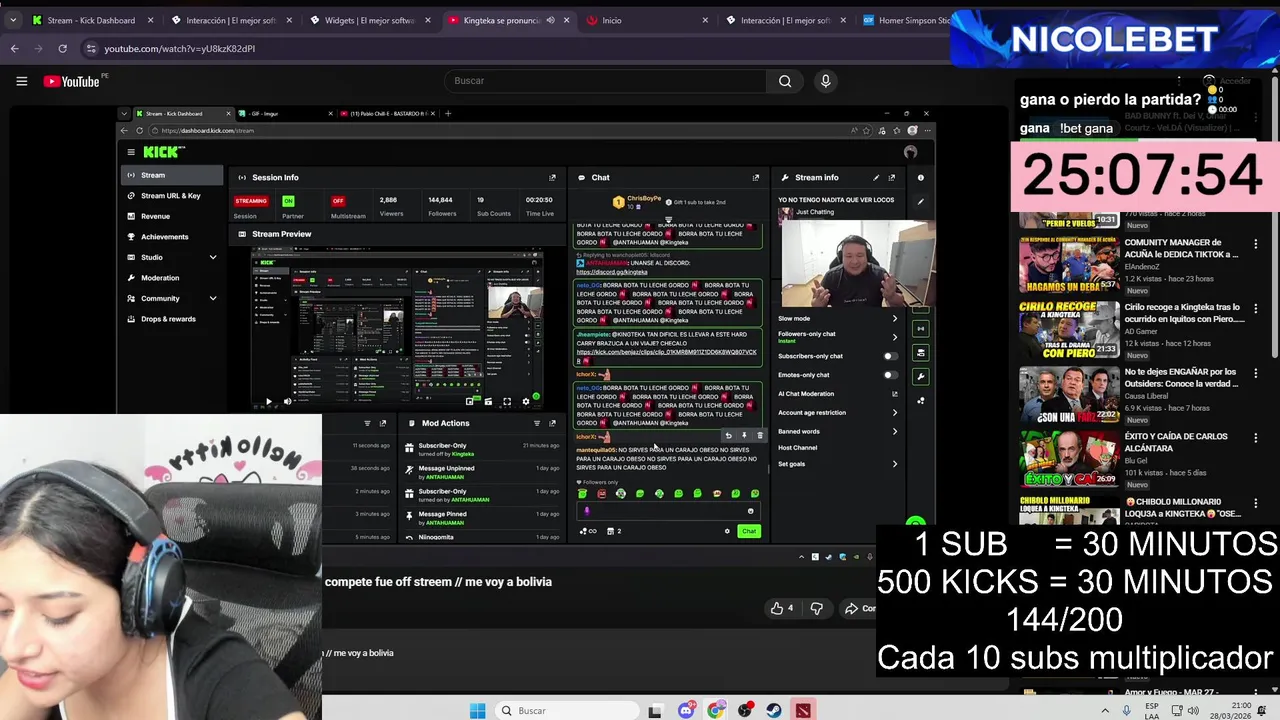
Task: Open Revenue in Kick sidebar
Action: (172, 216)
